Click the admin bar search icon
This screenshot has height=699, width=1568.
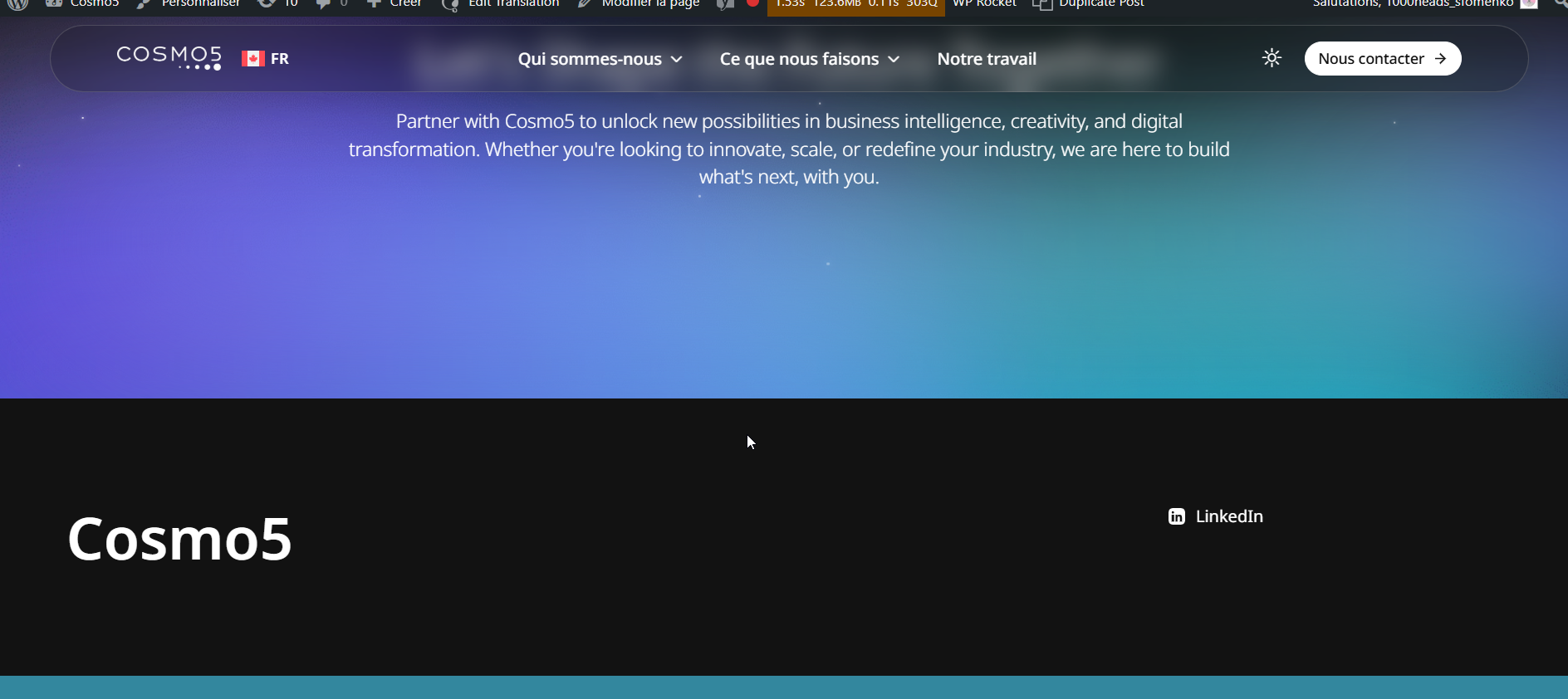1561,4
